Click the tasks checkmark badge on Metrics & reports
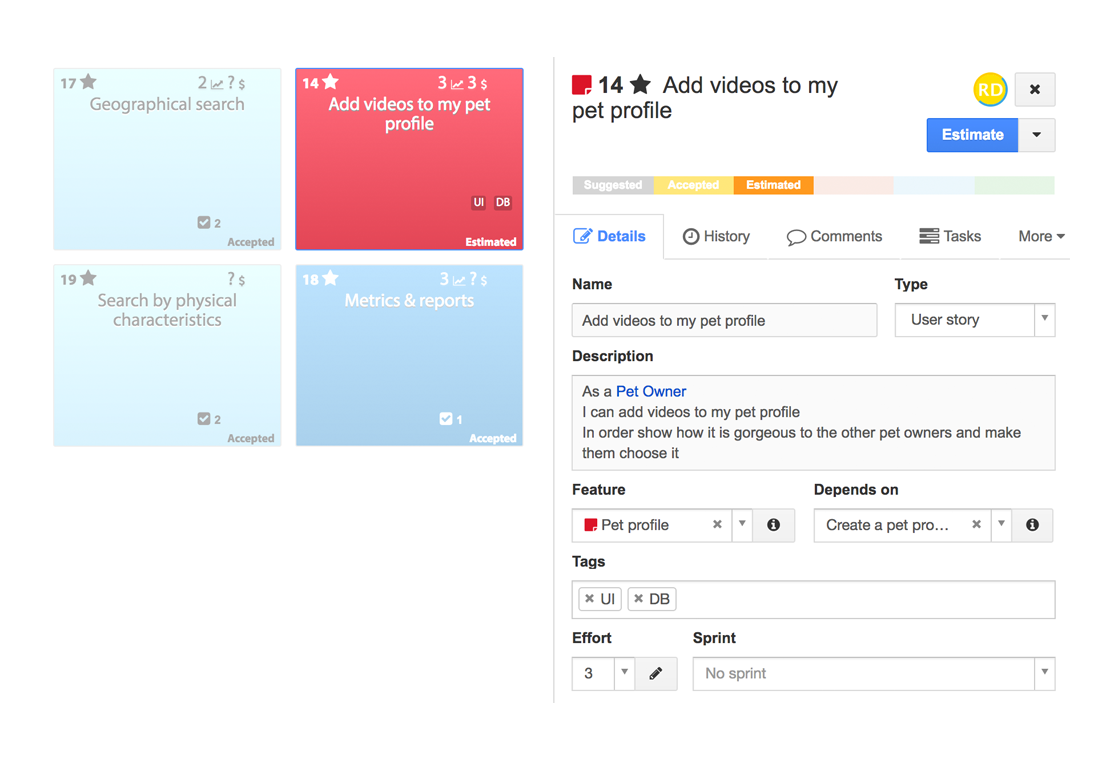The width and height of the screenshot is (1110, 760). (x=448, y=419)
